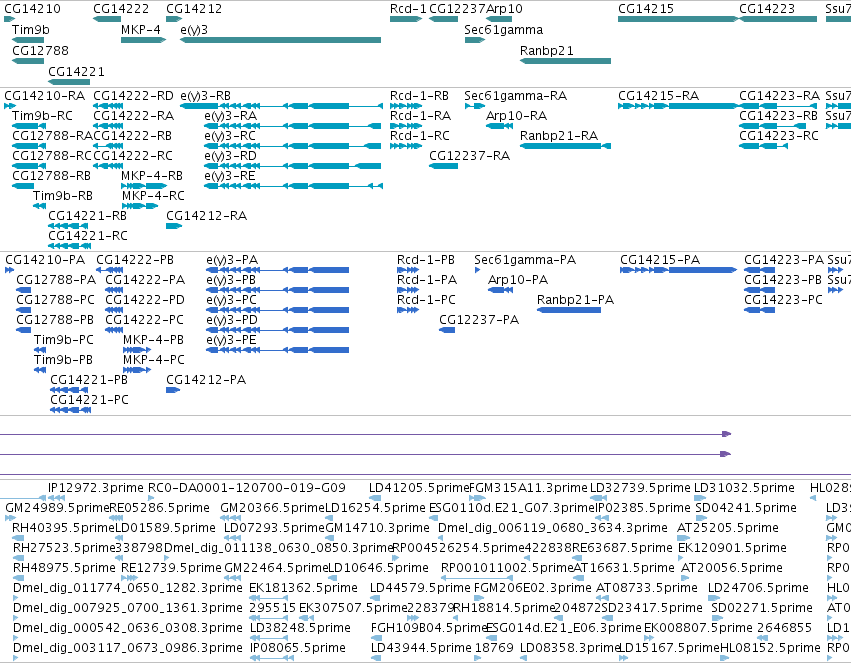The image size is (851, 663).
Task: Select protein CG14212-PA
Action: (173, 390)
